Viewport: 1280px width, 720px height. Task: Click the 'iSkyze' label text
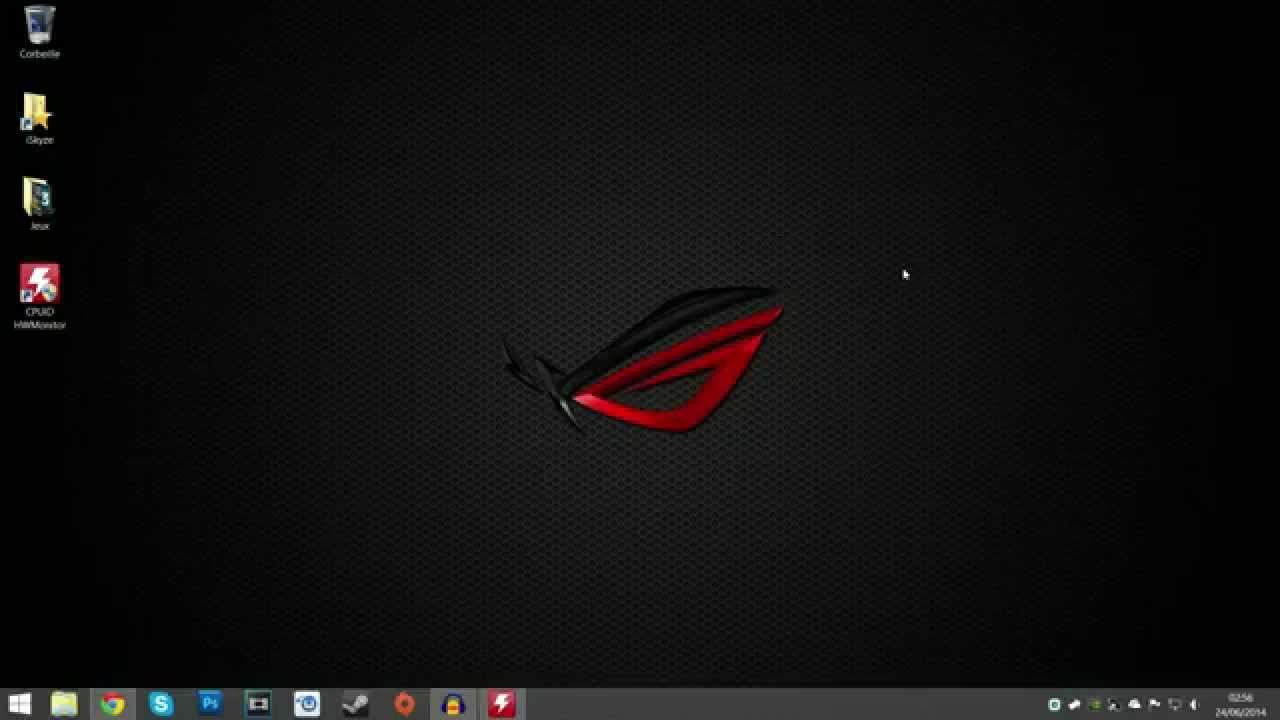(39, 140)
